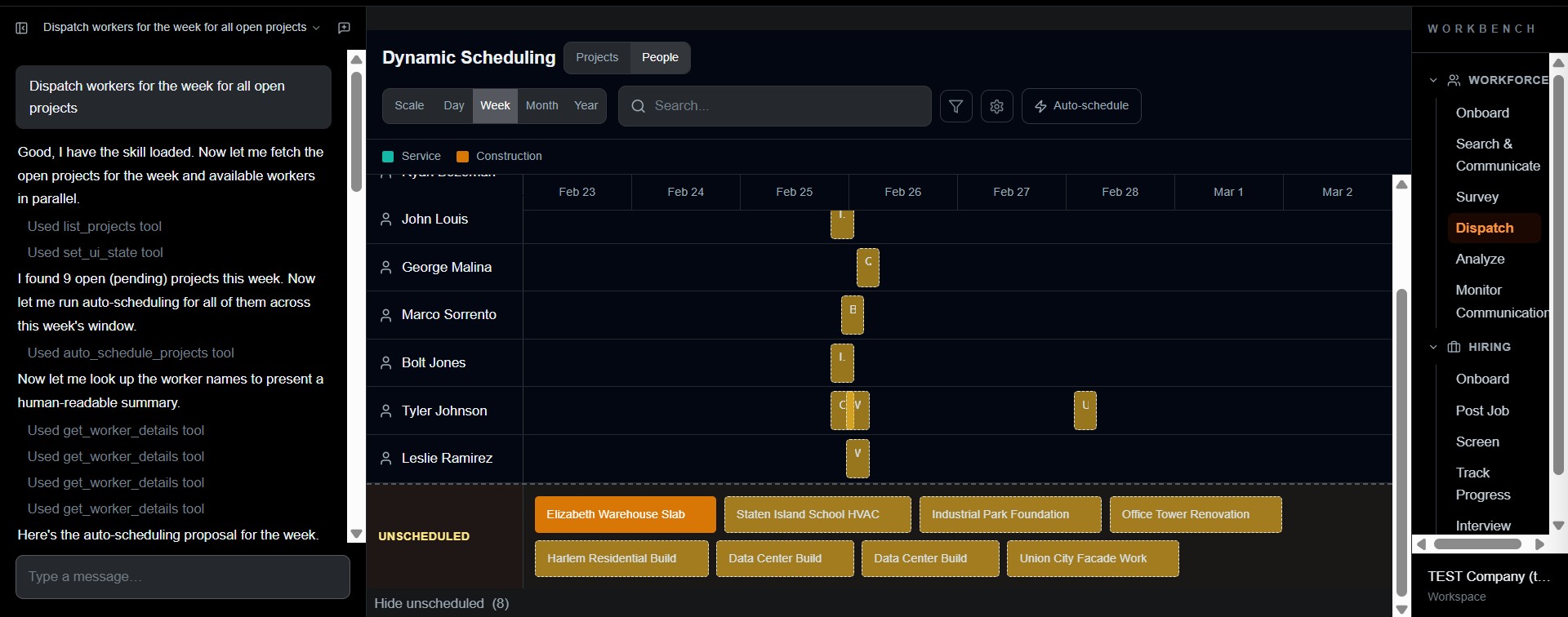The width and height of the screenshot is (1568, 617).
Task: Click the person icon beside John Louis
Action: coord(386,220)
